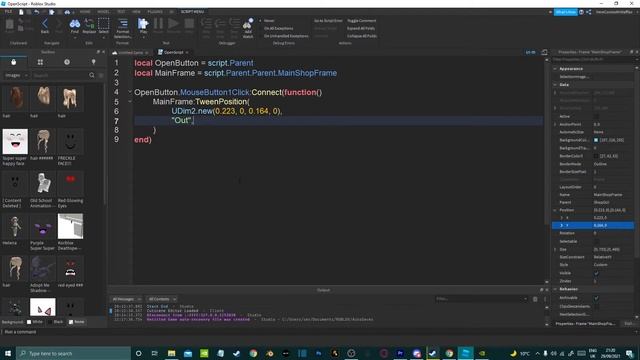Open File Explorer from the taskbar
Screen dimensions: 640x360
171,353
